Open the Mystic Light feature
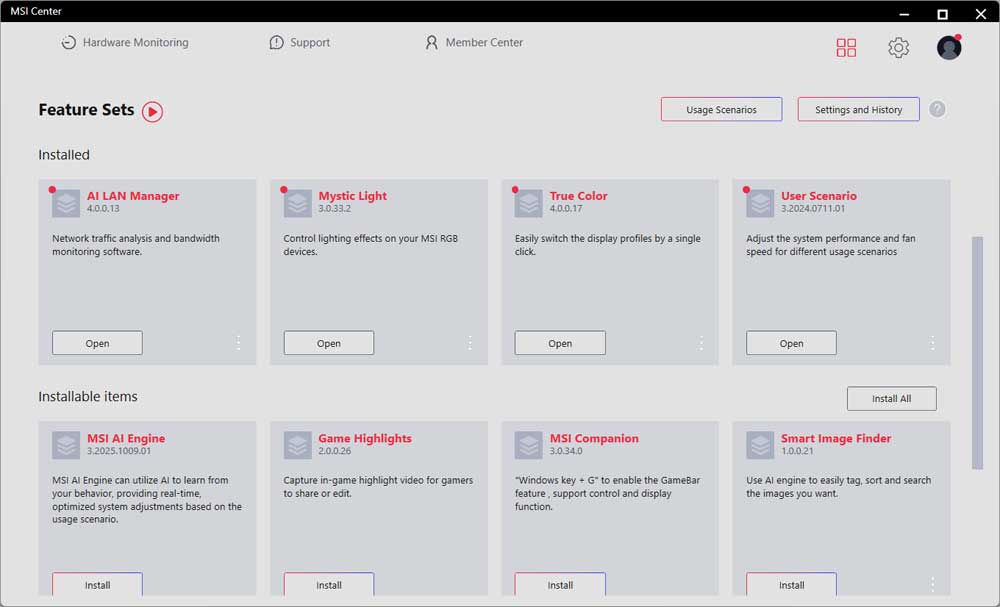Viewport: 1000px width, 607px height. [x=328, y=343]
